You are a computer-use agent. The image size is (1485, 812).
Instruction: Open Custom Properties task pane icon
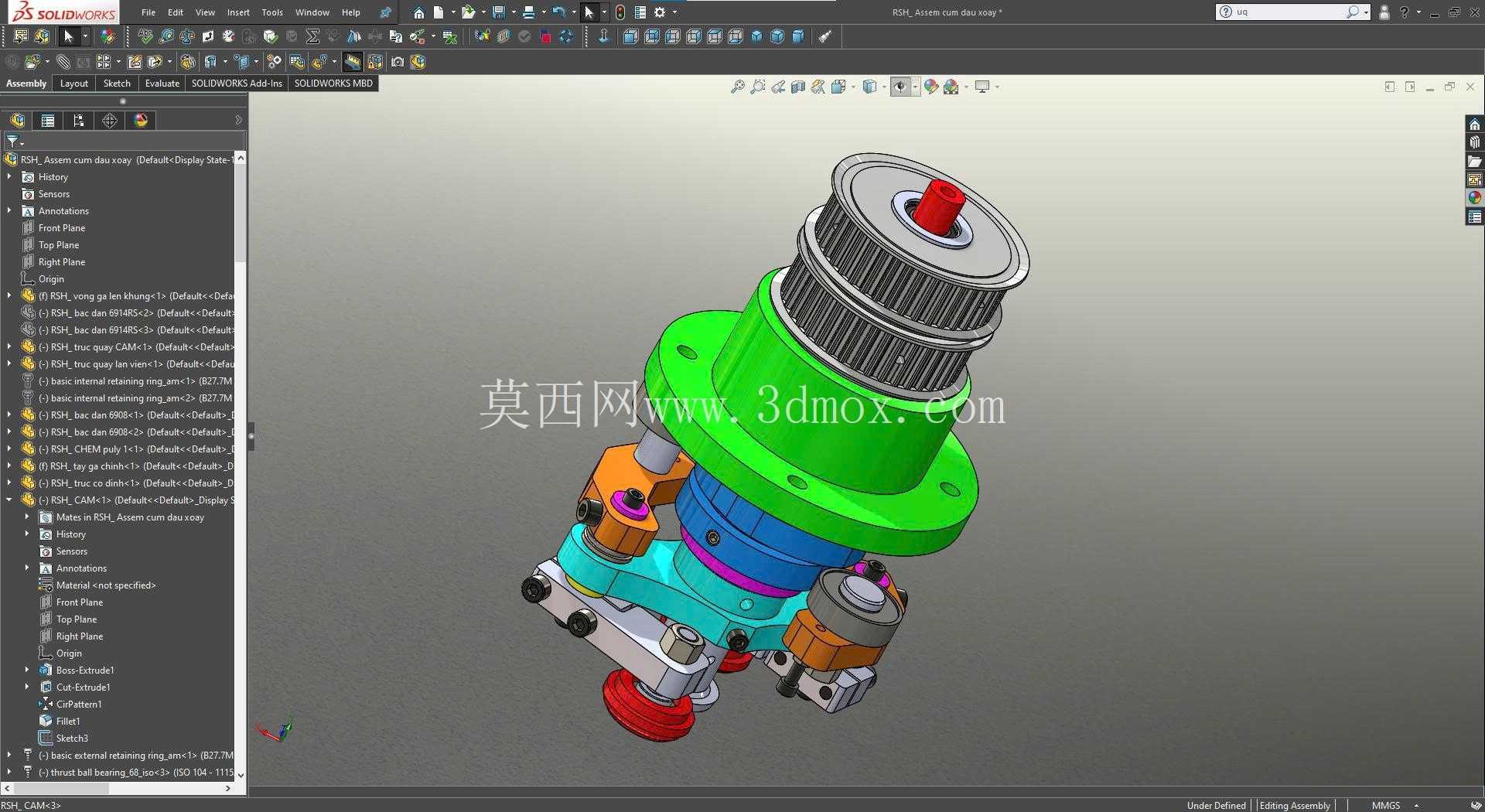[x=1475, y=217]
